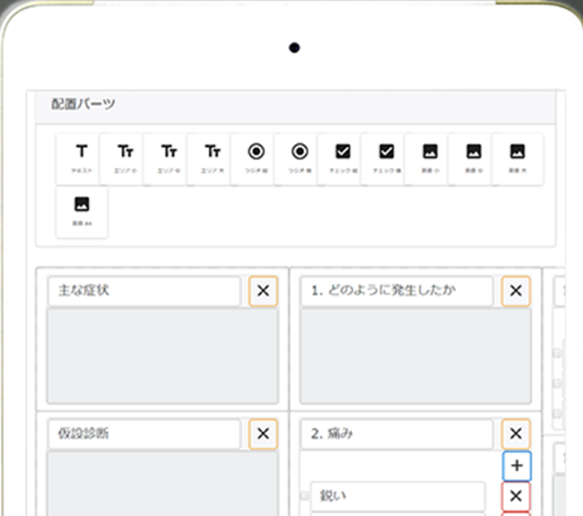583x516 pixels.
Task: Add the エリア中 medium text area part
Action: coord(169,159)
